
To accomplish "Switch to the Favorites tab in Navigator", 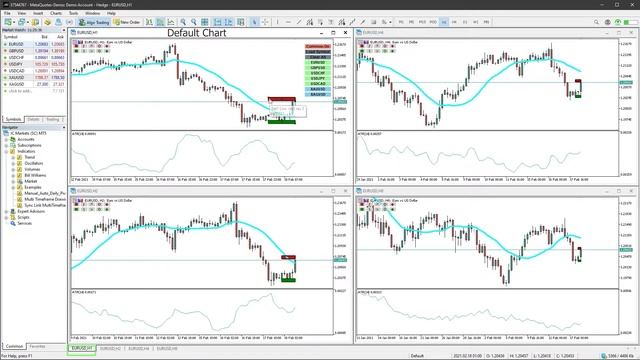I will tap(38, 346).
